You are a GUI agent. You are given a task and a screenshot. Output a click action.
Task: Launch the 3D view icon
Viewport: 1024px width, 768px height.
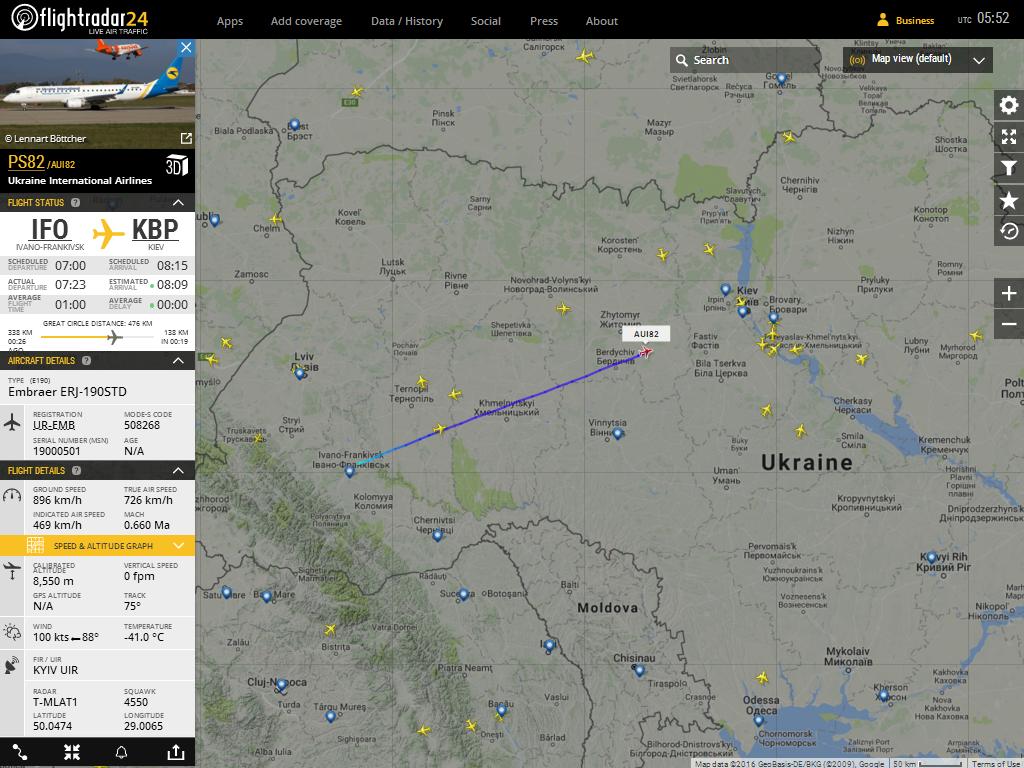[x=176, y=165]
